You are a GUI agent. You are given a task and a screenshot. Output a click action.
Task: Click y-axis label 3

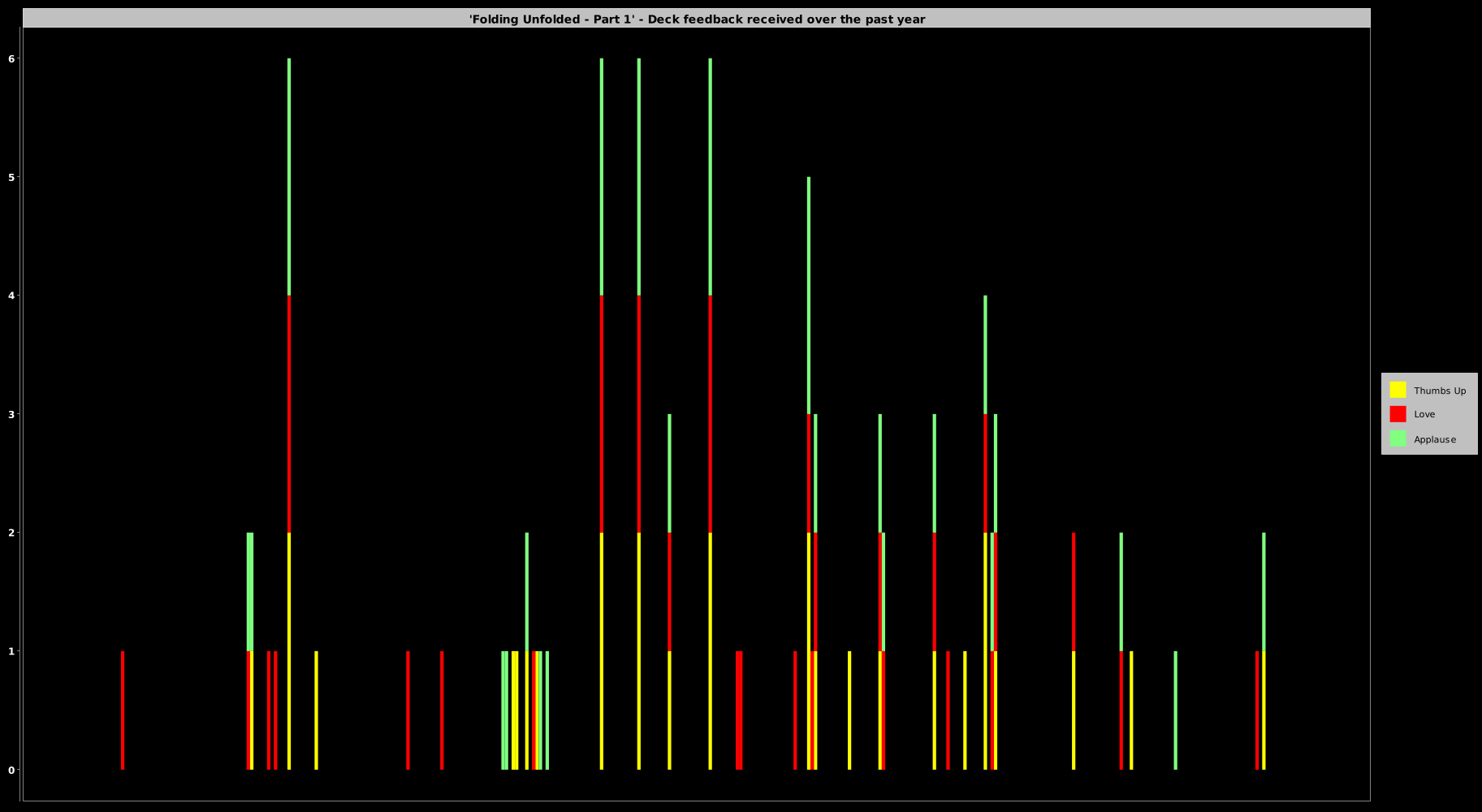click(x=11, y=414)
